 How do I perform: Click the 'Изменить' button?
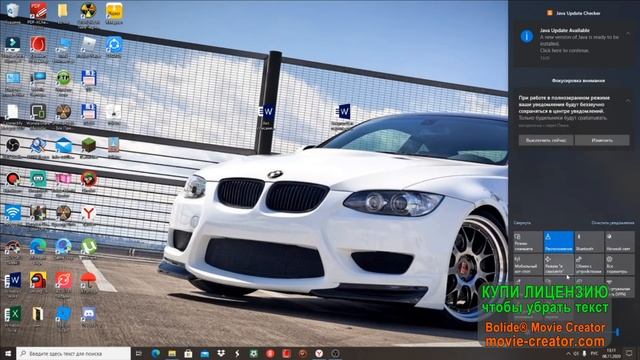click(x=602, y=140)
